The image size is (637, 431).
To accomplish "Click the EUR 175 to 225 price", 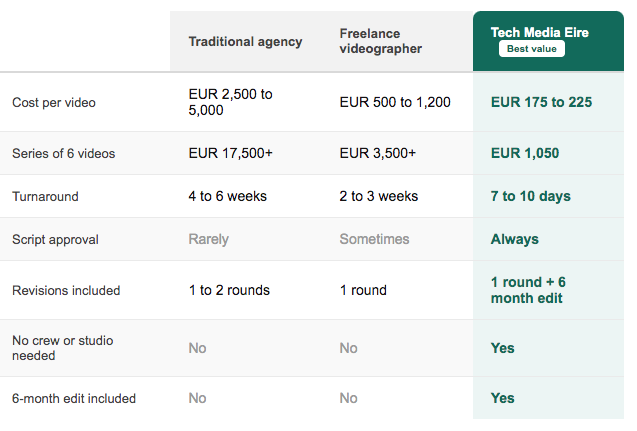I will [541, 102].
